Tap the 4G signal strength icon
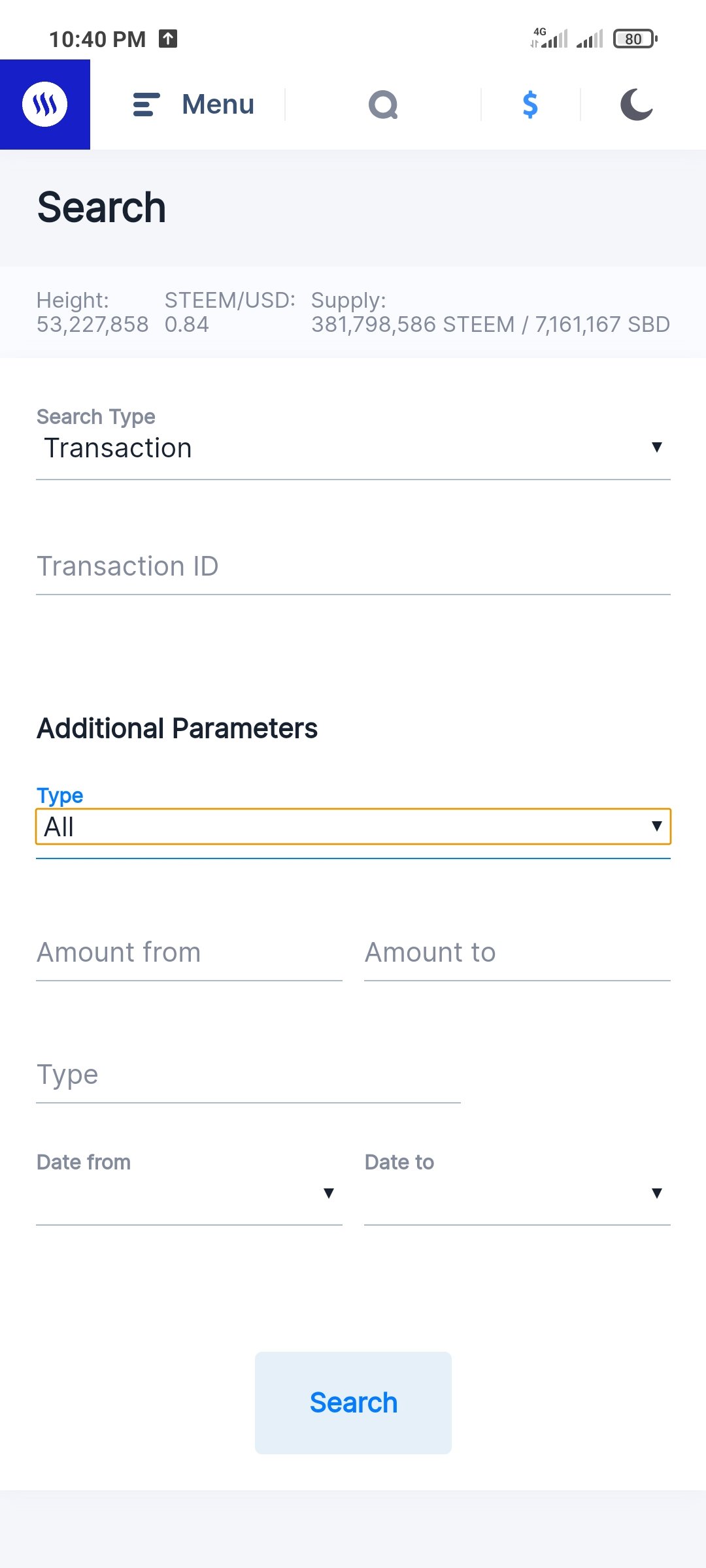Image resolution: width=706 pixels, height=1568 pixels. click(x=549, y=39)
